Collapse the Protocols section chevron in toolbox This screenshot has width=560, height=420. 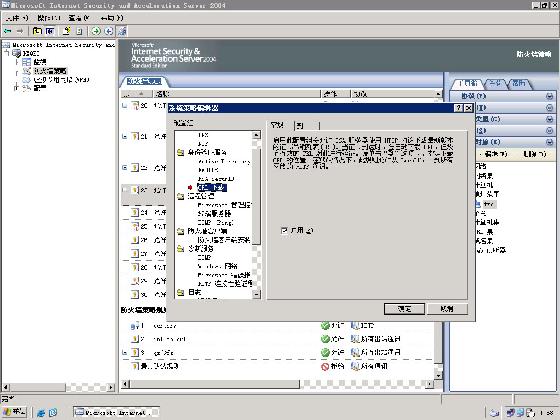click(x=549, y=96)
